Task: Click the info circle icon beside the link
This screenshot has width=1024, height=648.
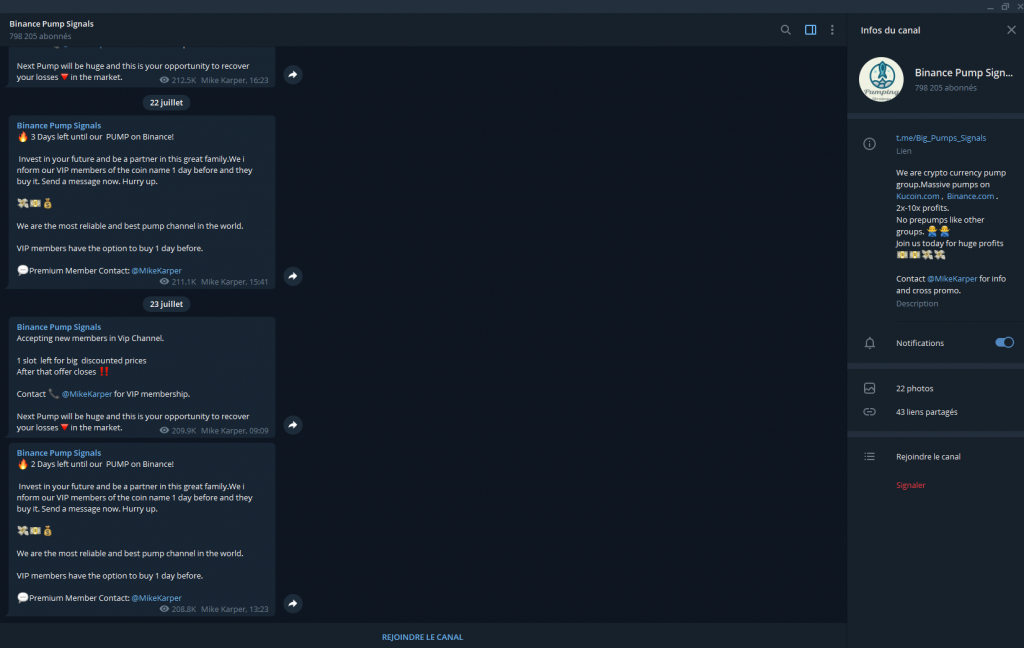Action: [870, 144]
